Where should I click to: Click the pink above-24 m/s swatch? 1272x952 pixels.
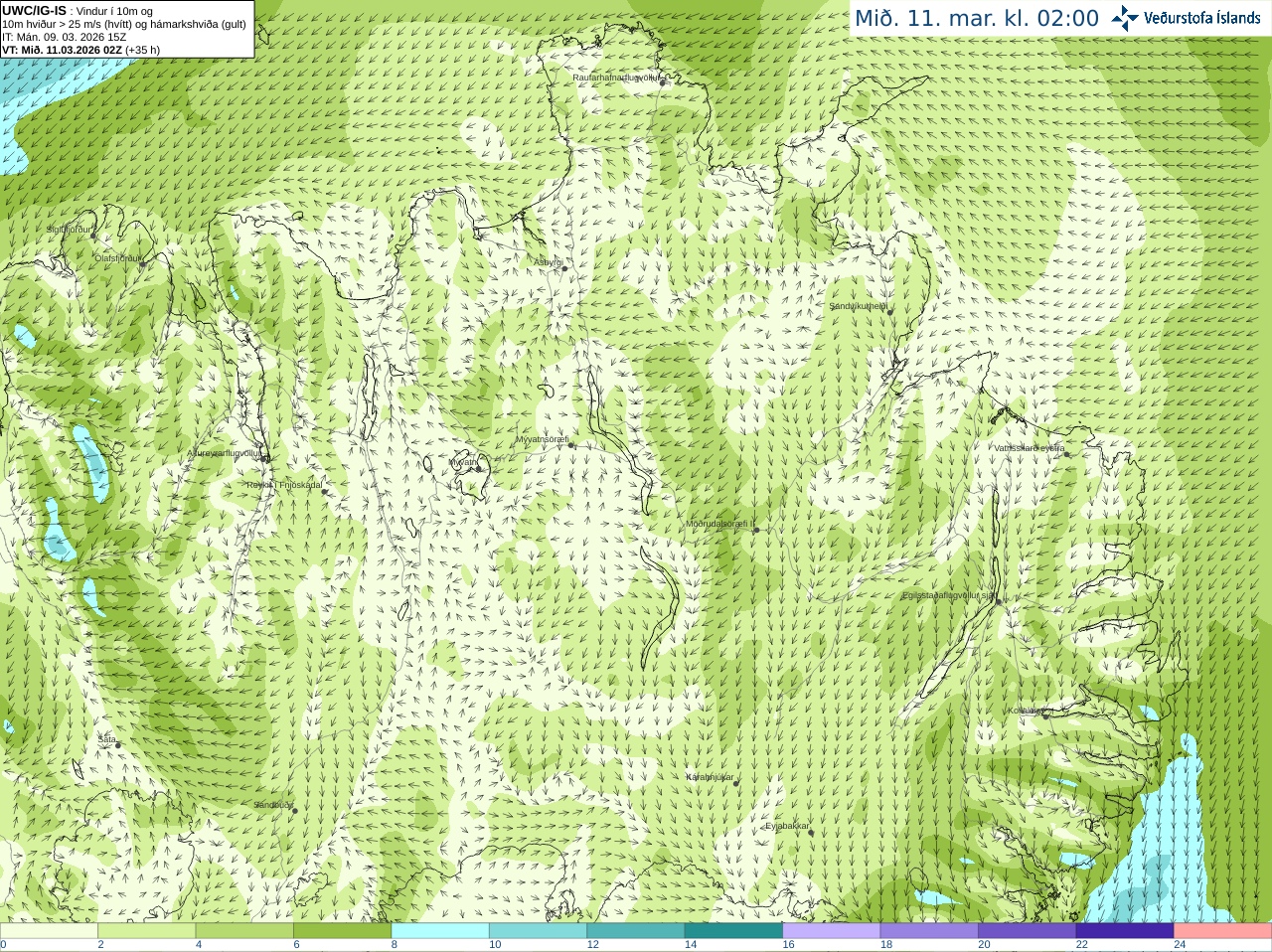pyautogui.click(x=1223, y=931)
